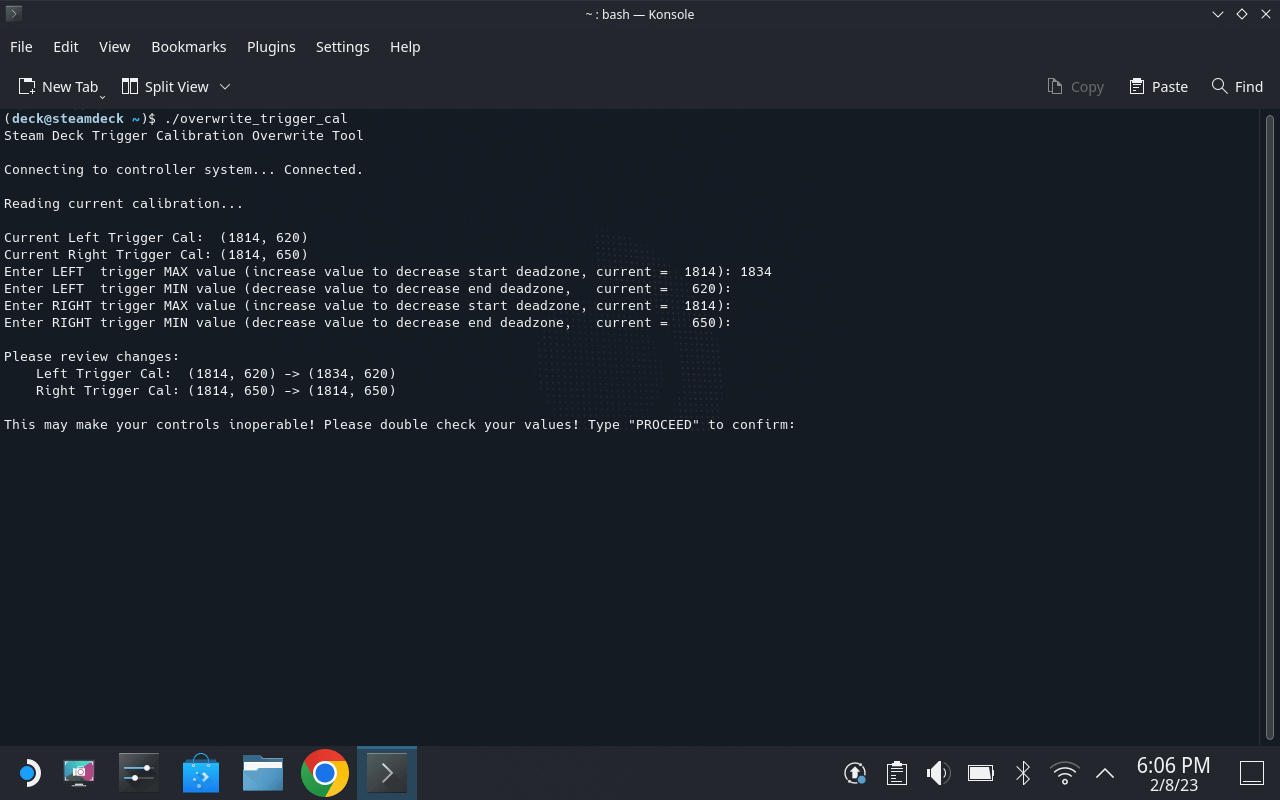Click the 'Enter RIGHT trigger MAX value' line

click(368, 306)
